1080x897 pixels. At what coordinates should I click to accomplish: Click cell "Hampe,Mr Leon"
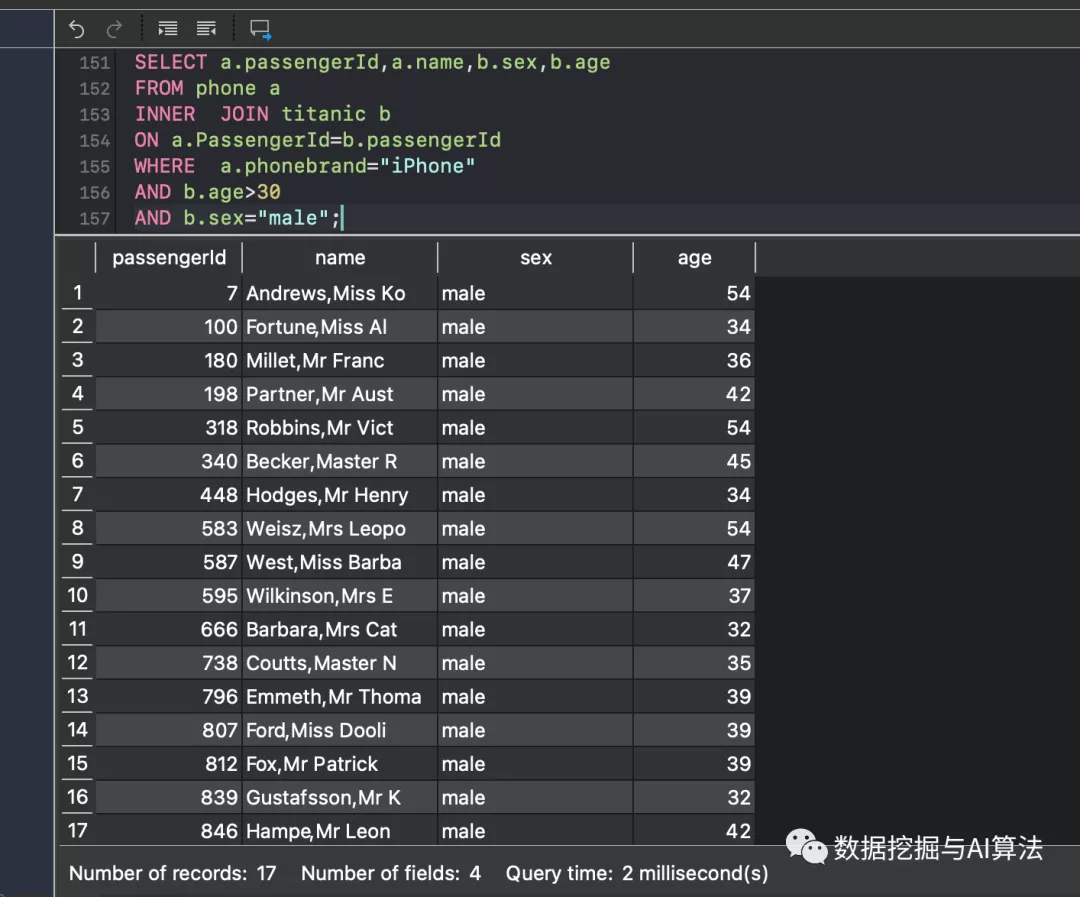tap(340, 831)
